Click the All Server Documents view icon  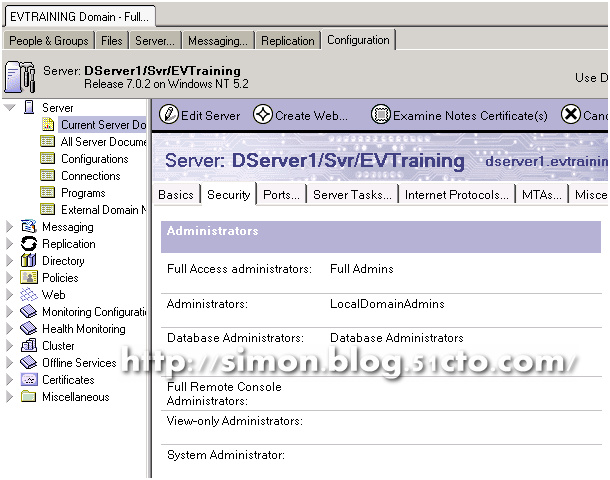47,141
